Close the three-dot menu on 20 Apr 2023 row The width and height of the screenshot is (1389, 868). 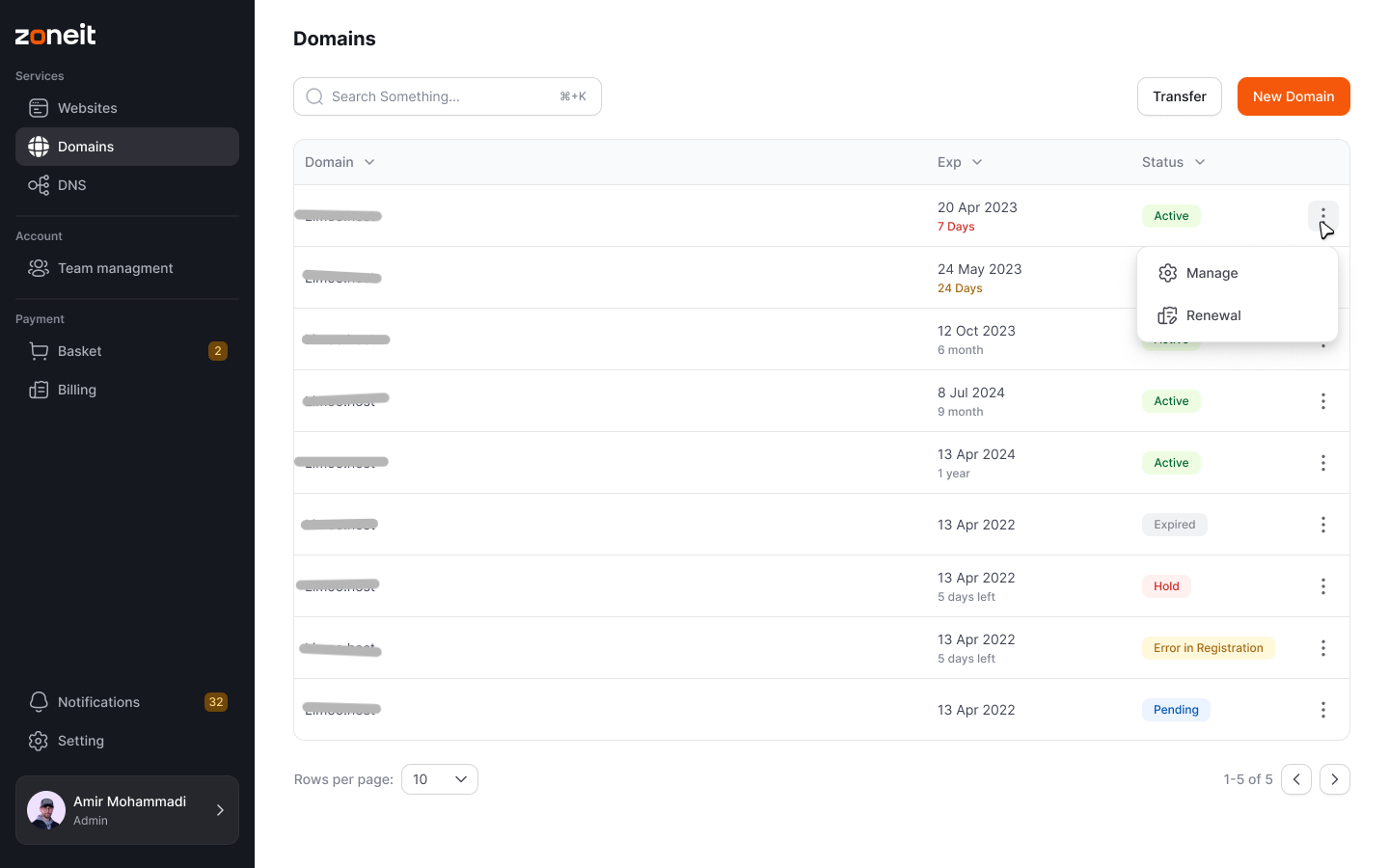click(x=1323, y=216)
